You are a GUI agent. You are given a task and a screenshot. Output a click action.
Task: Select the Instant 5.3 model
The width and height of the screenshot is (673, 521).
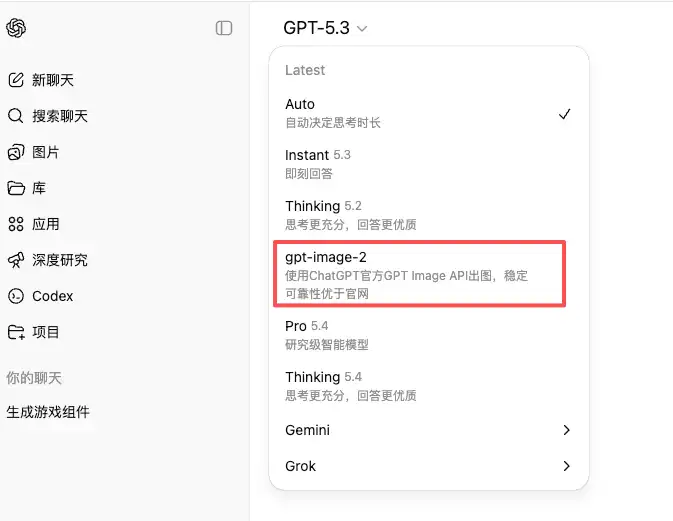coord(428,164)
